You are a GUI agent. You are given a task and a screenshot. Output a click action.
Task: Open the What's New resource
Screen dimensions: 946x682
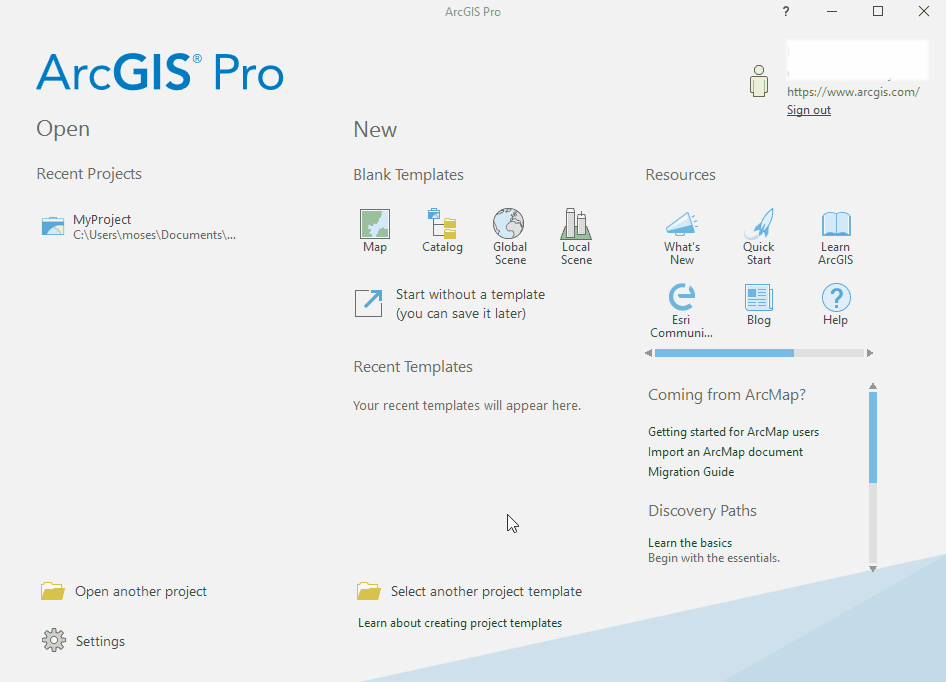coord(682,237)
